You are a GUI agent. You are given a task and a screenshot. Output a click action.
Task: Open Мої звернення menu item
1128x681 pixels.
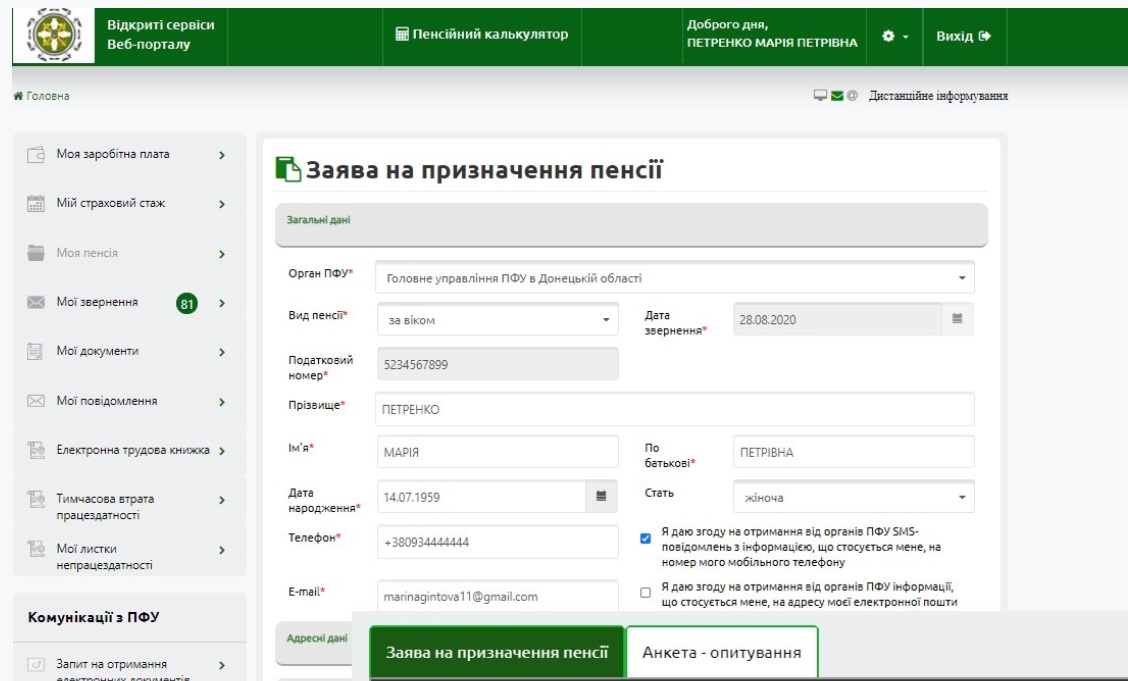pyautogui.click(x=129, y=302)
